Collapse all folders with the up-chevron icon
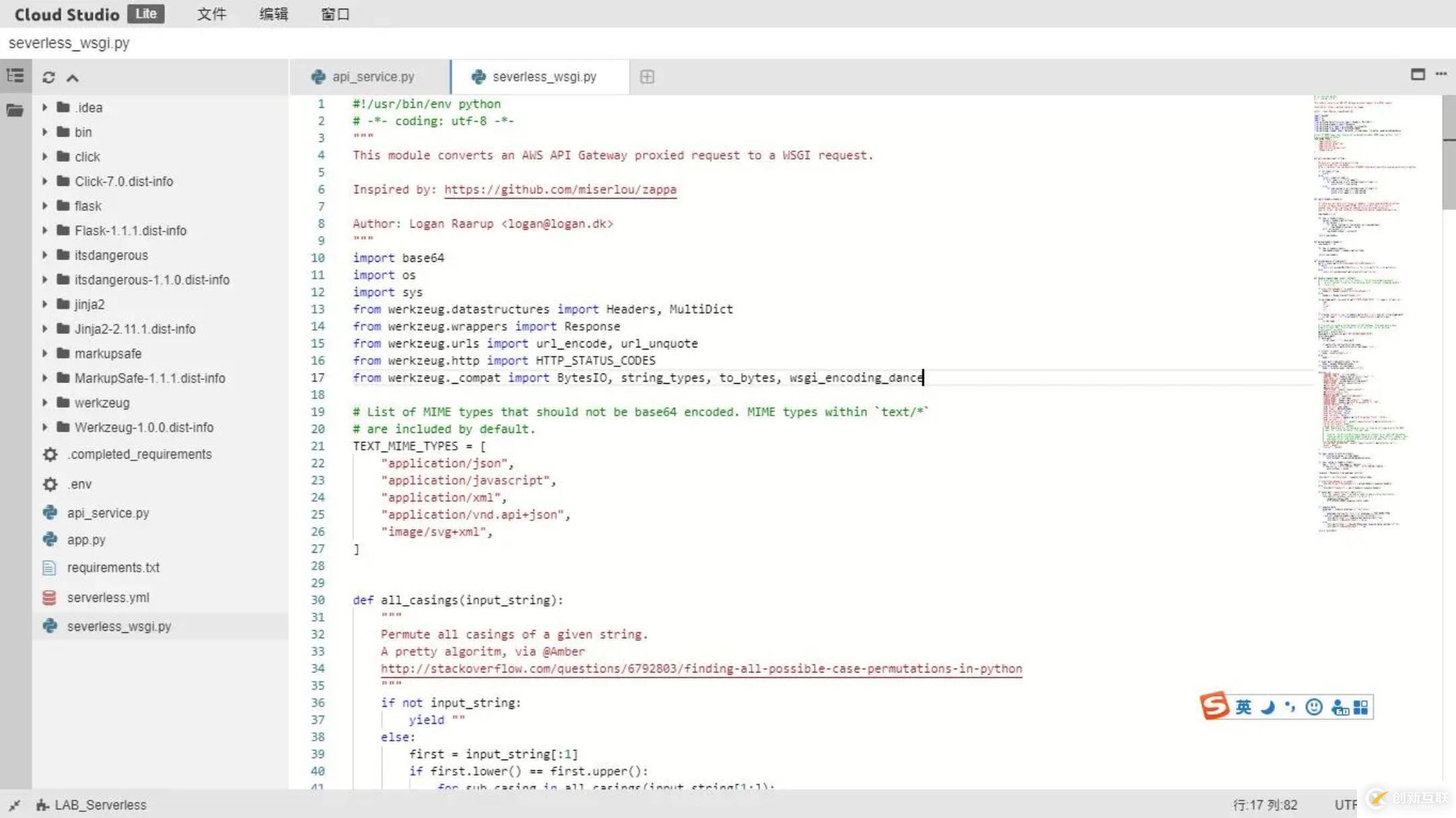Screen dimensions: 1456x818 click(x=73, y=77)
